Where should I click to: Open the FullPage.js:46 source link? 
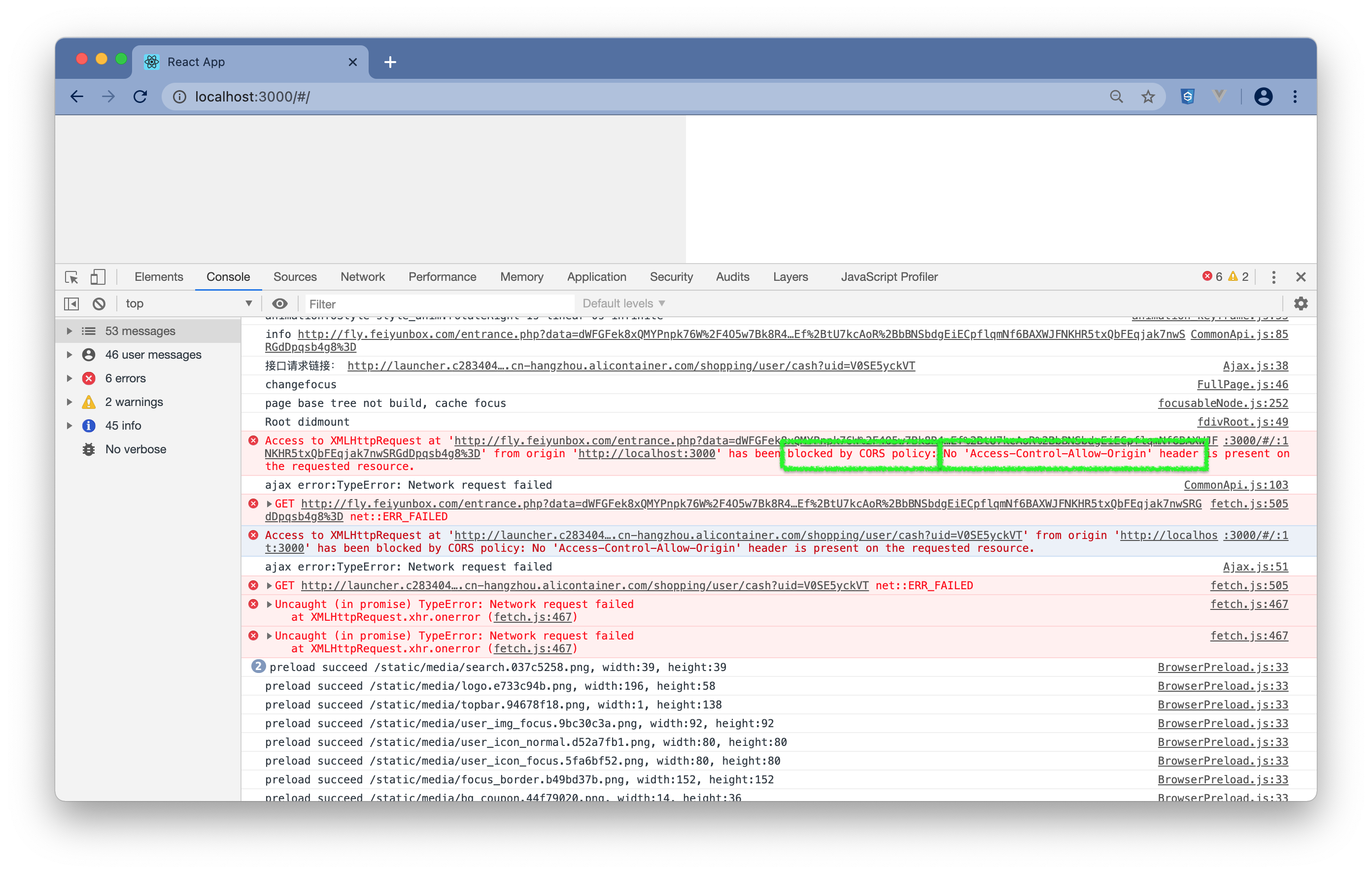point(1242,385)
